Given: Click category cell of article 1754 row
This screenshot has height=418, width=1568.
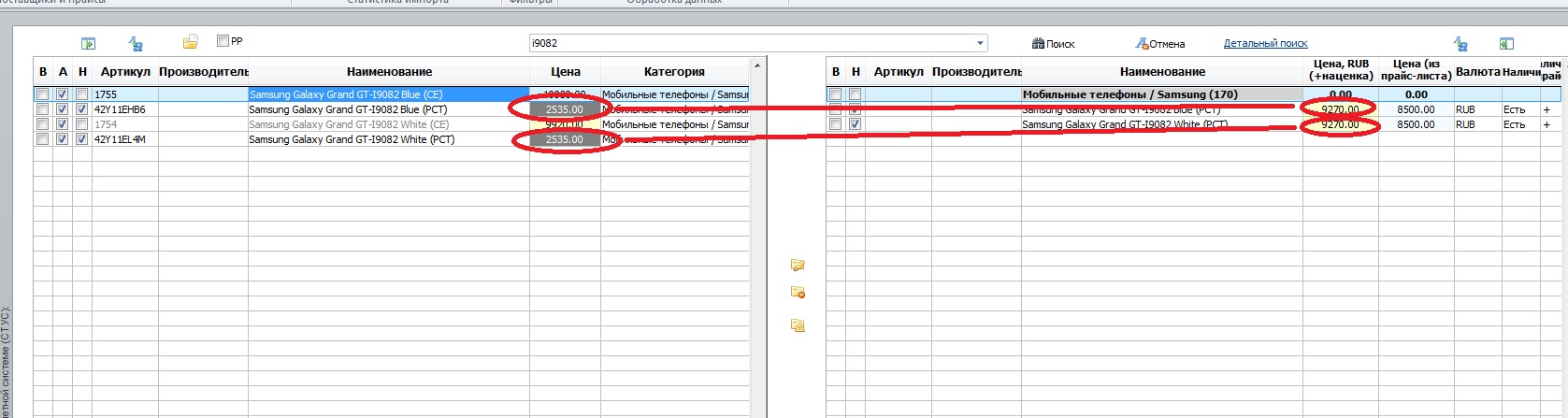Looking at the screenshot, I should click(x=674, y=124).
